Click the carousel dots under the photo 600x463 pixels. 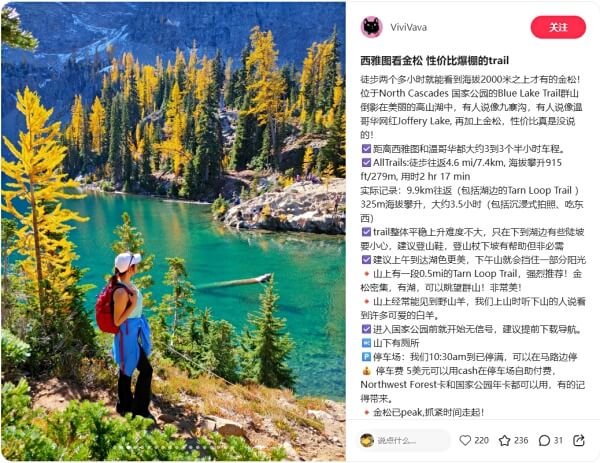197,447
